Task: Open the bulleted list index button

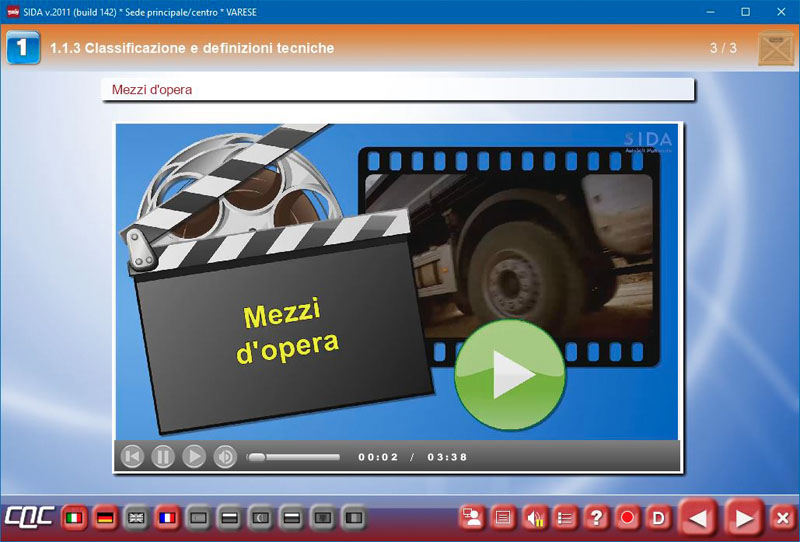Action: coord(565,518)
